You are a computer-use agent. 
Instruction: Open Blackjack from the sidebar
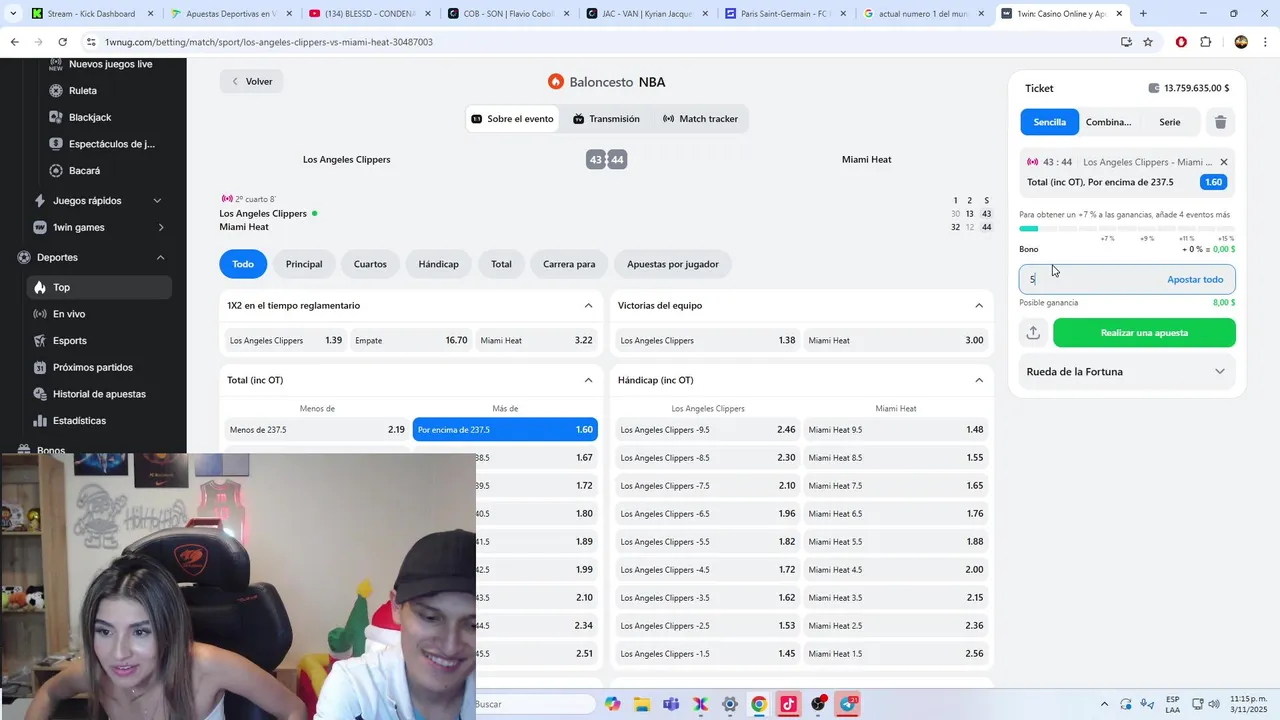[x=89, y=117]
